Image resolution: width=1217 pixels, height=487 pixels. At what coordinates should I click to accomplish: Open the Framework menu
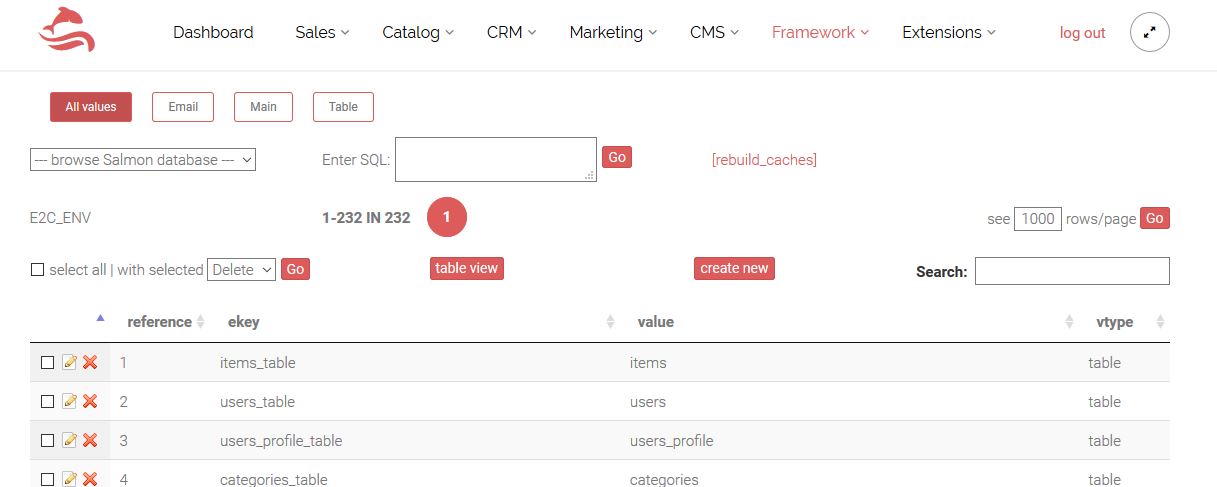[820, 32]
